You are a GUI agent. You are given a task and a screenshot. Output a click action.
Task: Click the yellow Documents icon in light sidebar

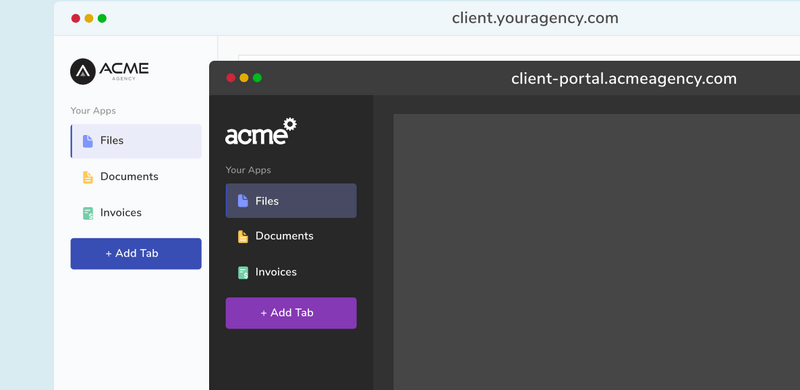88,177
